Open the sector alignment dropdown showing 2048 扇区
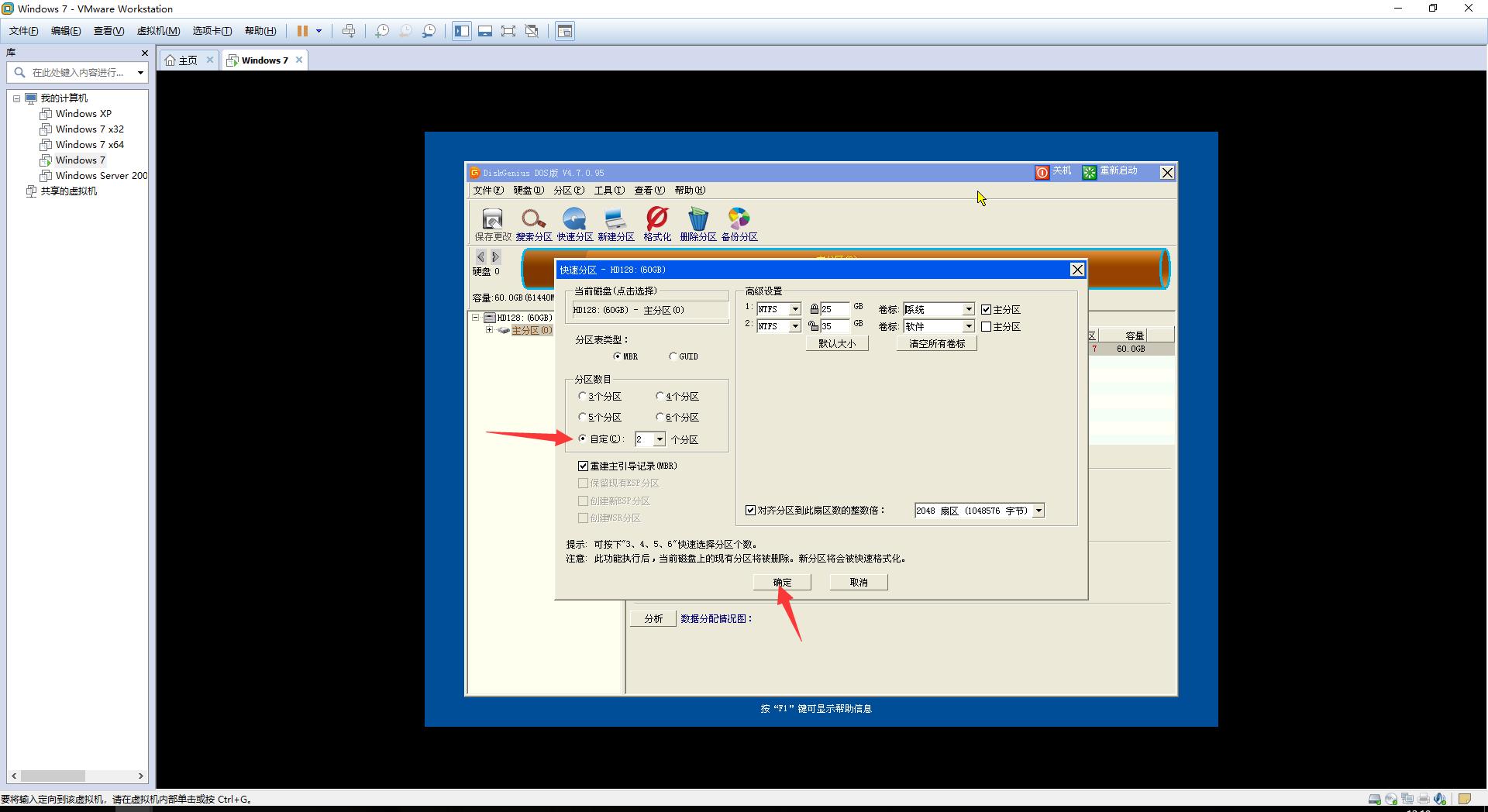Image resolution: width=1488 pixels, height=812 pixels. click(1038, 510)
